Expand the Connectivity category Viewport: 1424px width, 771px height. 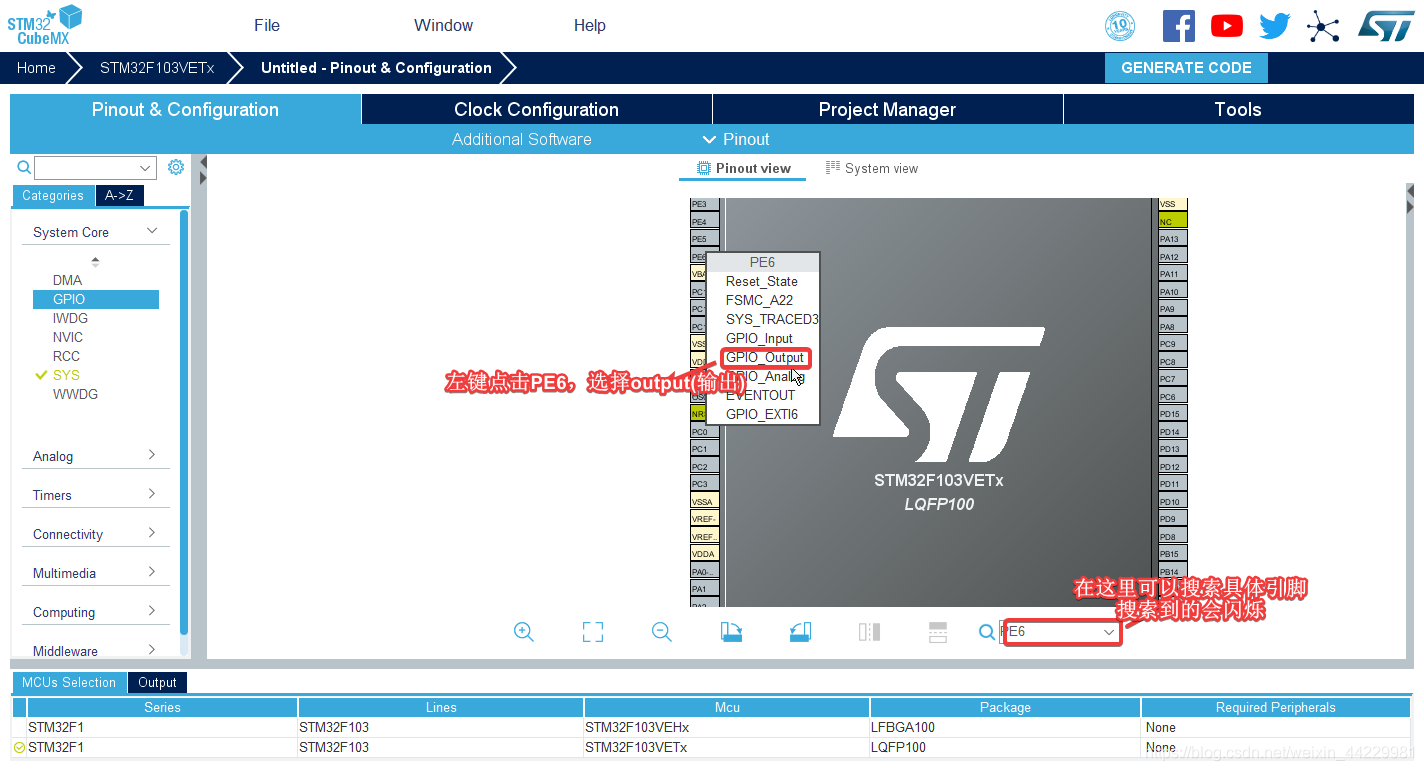(x=96, y=534)
